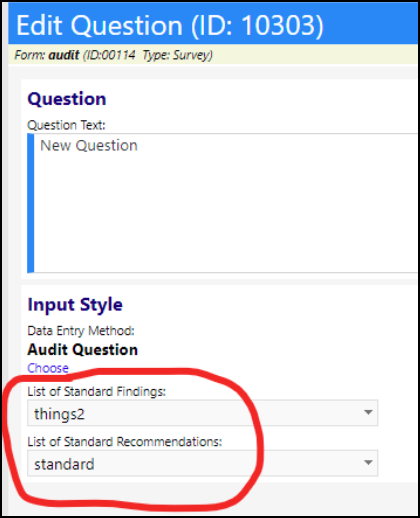Select the standard value in the recommendations box
Image resolution: width=420 pixels, height=518 pixels.
pos(64,464)
